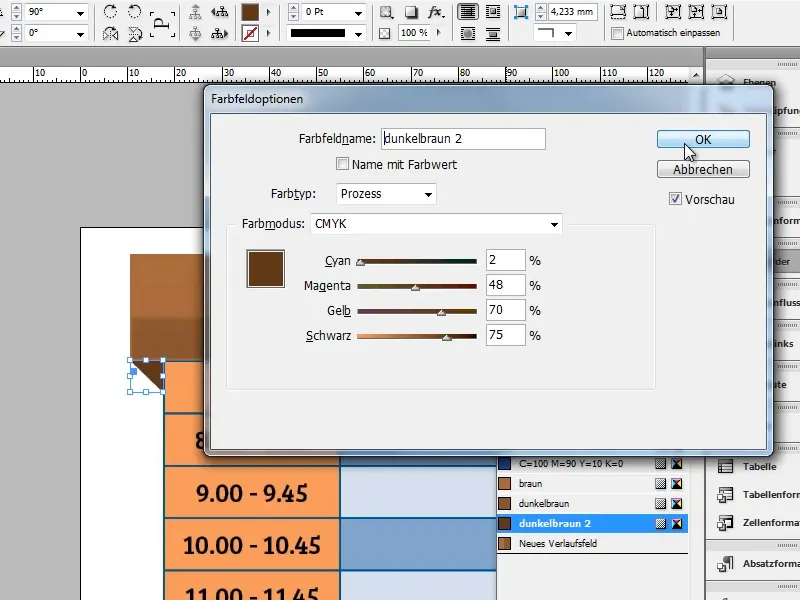Screen dimensions: 800x600
Task: Toggle Automatisch einpassen checkbox
Action: point(617,33)
